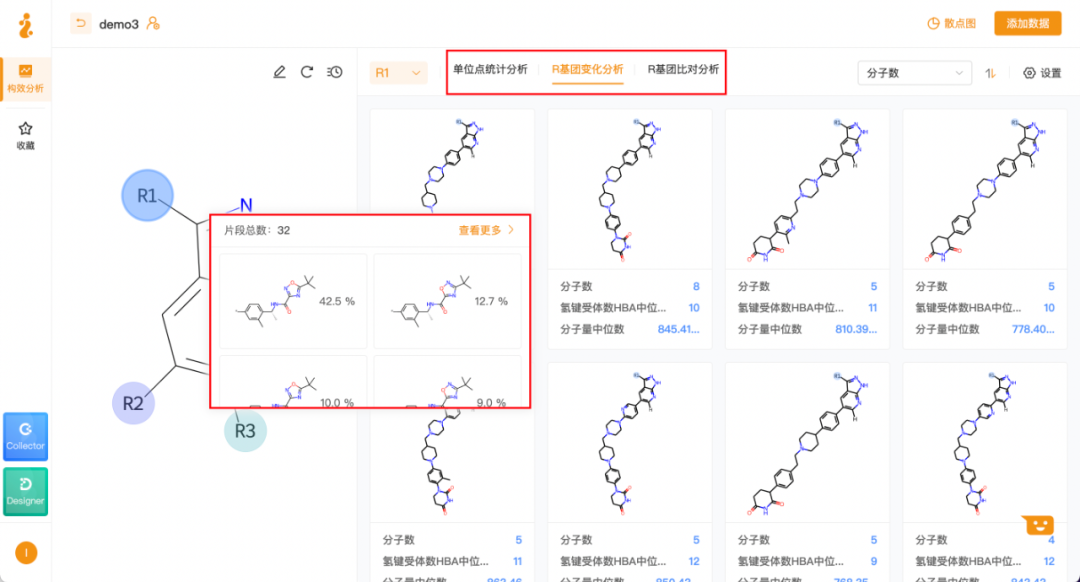
Task: Select the 42.5 % fragment thumbnail
Action: (293, 300)
